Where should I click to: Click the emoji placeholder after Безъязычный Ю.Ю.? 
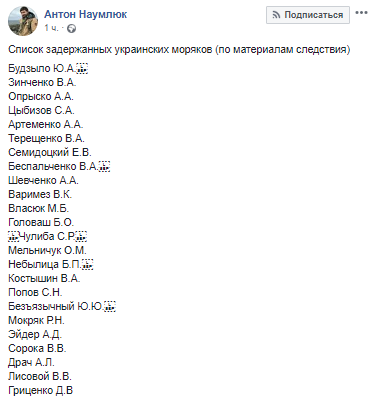click(x=110, y=307)
